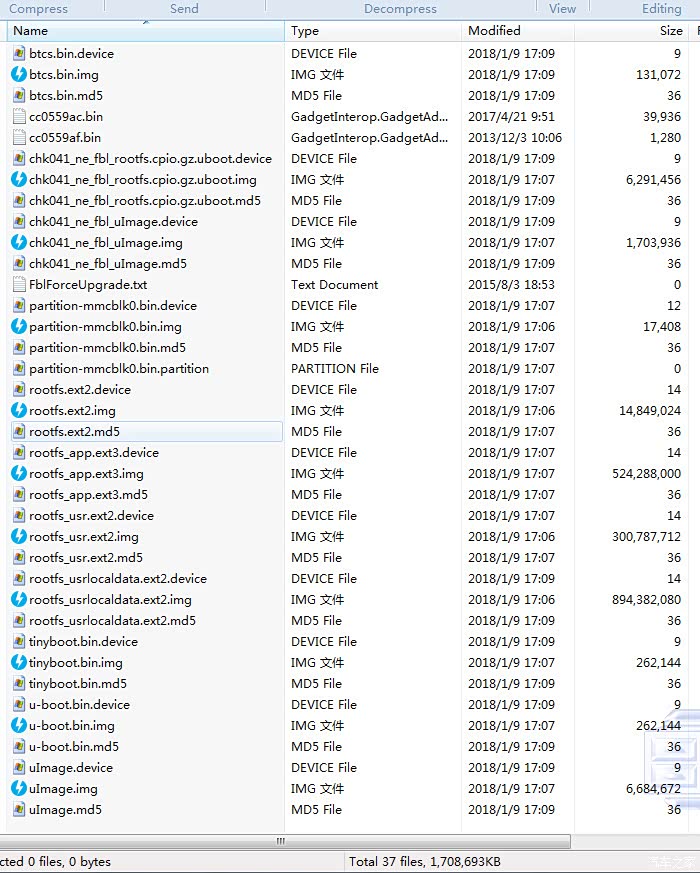Click the tinyboot.bin.md5 file icon
This screenshot has height=873, width=700.
point(19,683)
